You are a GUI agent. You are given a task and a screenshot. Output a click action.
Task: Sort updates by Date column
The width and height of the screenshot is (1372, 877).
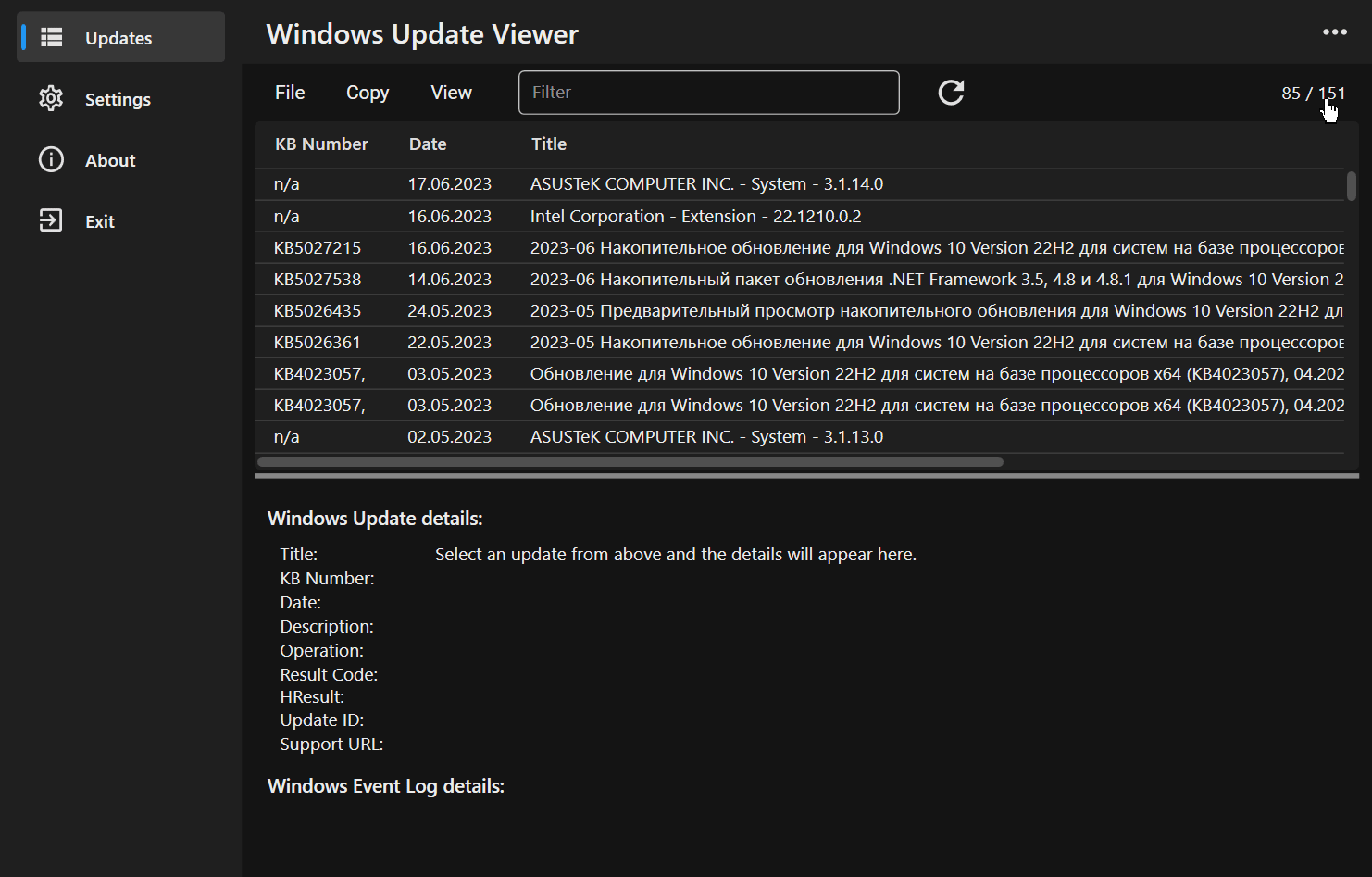pos(427,144)
